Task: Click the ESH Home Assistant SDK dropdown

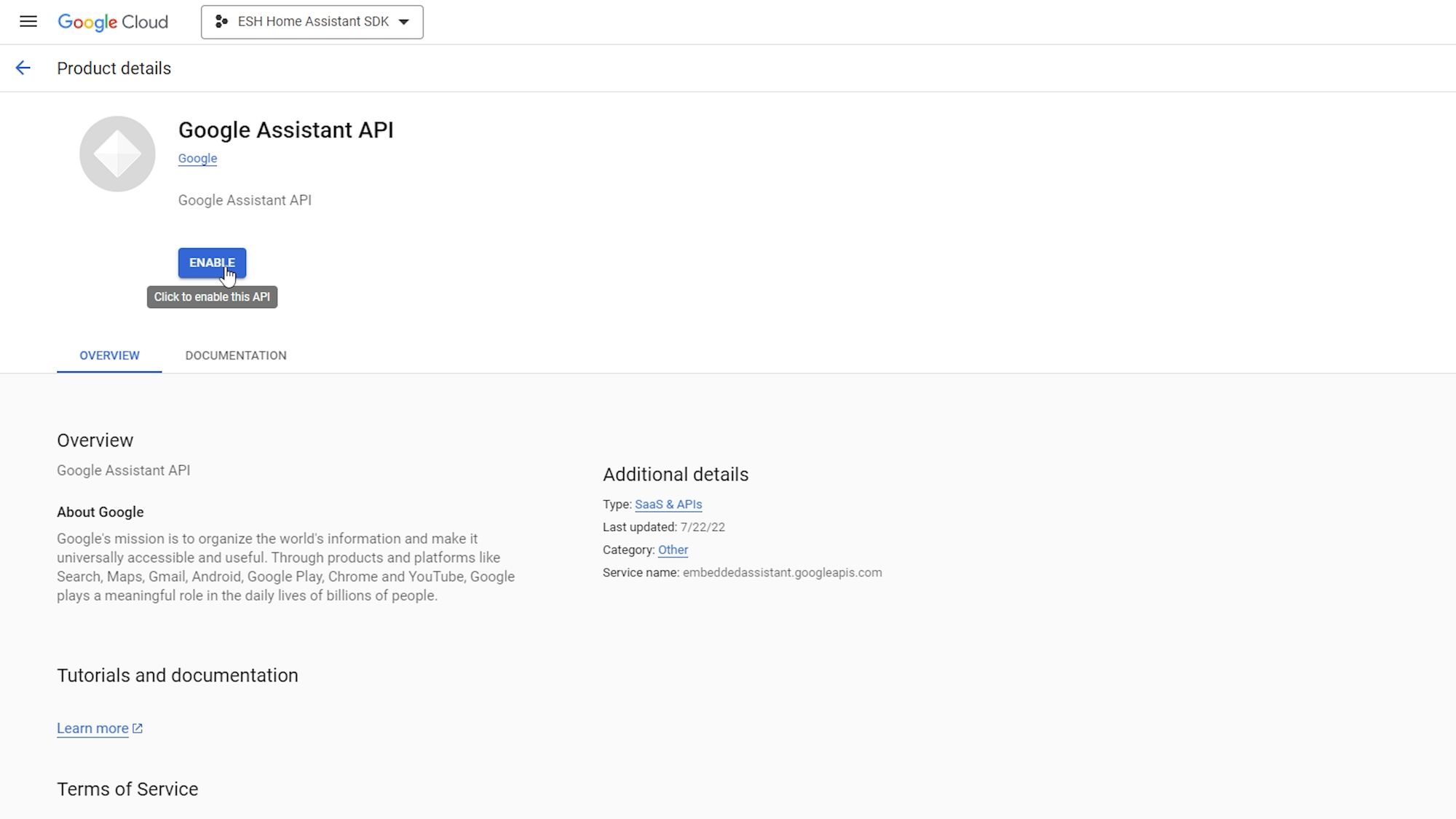Action: click(312, 21)
